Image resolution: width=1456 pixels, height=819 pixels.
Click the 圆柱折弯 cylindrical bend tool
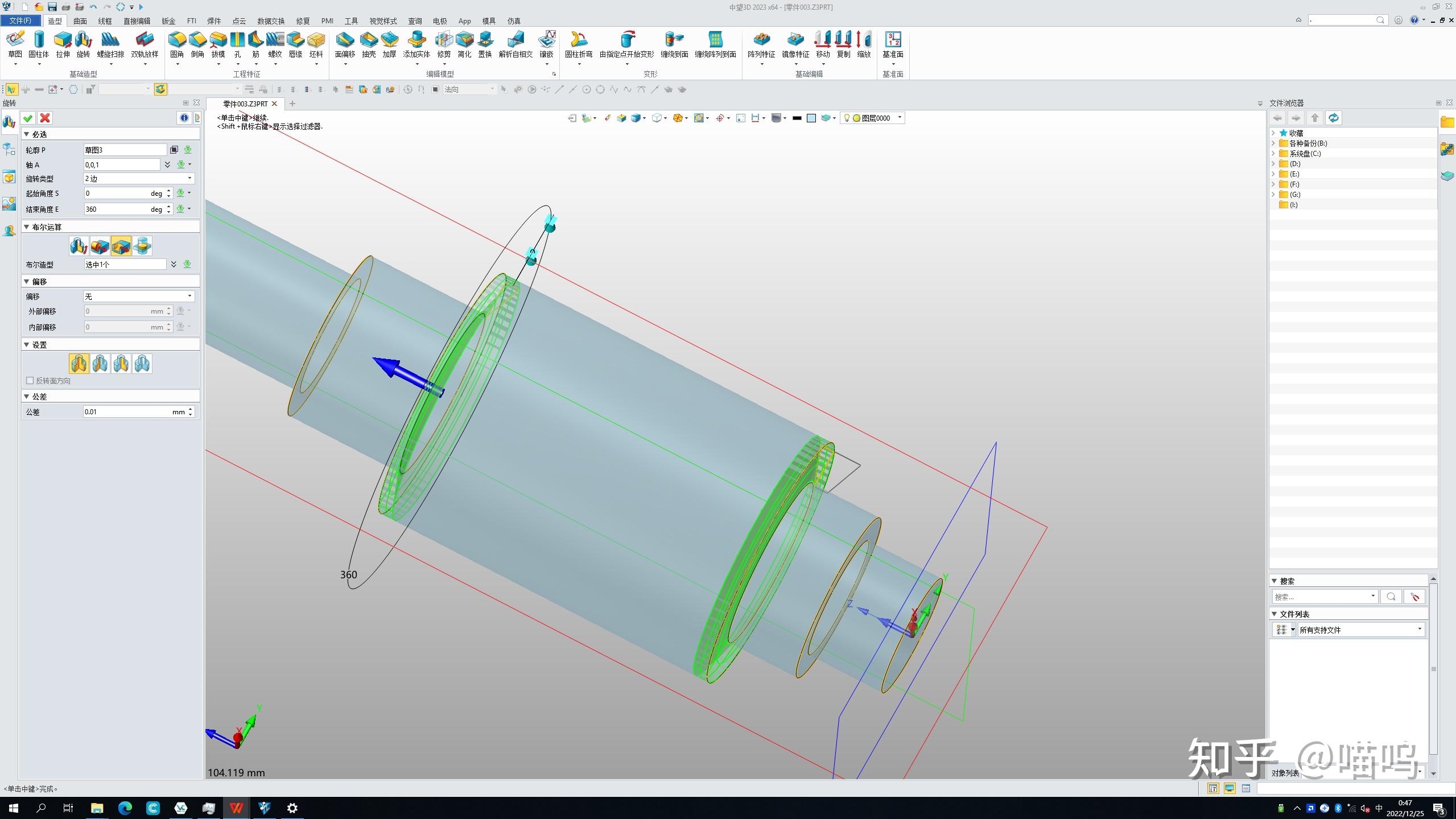click(579, 44)
